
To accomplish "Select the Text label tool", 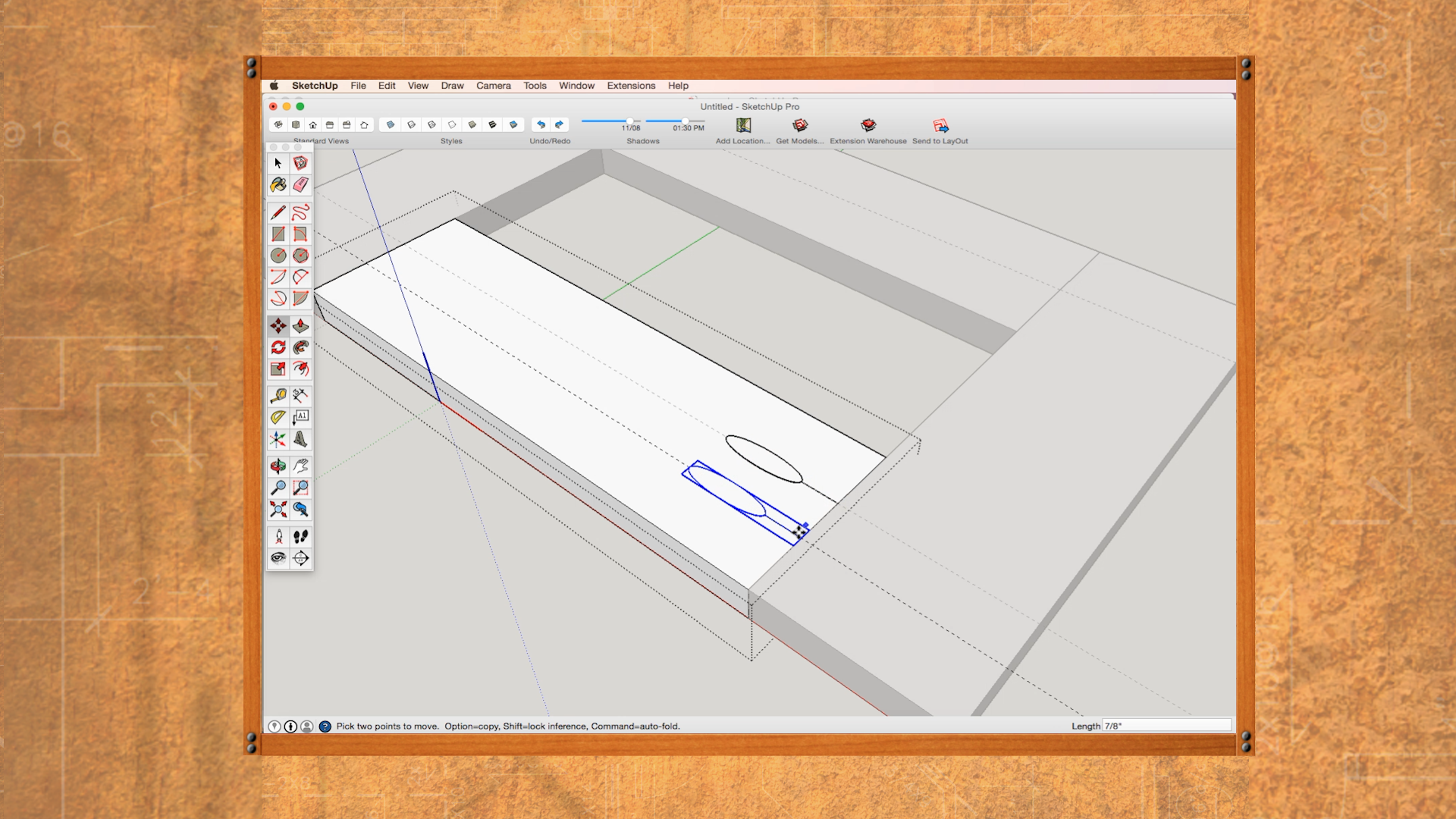I will pyautogui.click(x=300, y=417).
